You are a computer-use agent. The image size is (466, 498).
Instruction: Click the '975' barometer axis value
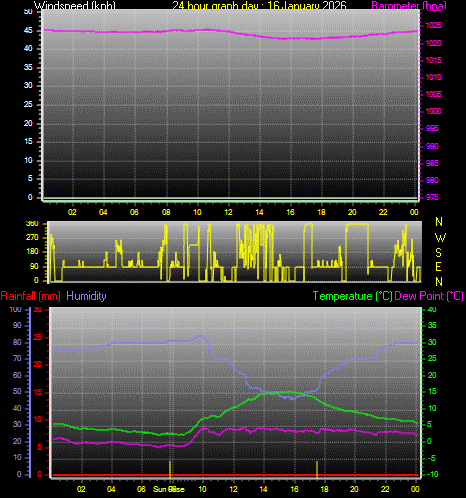point(432,197)
